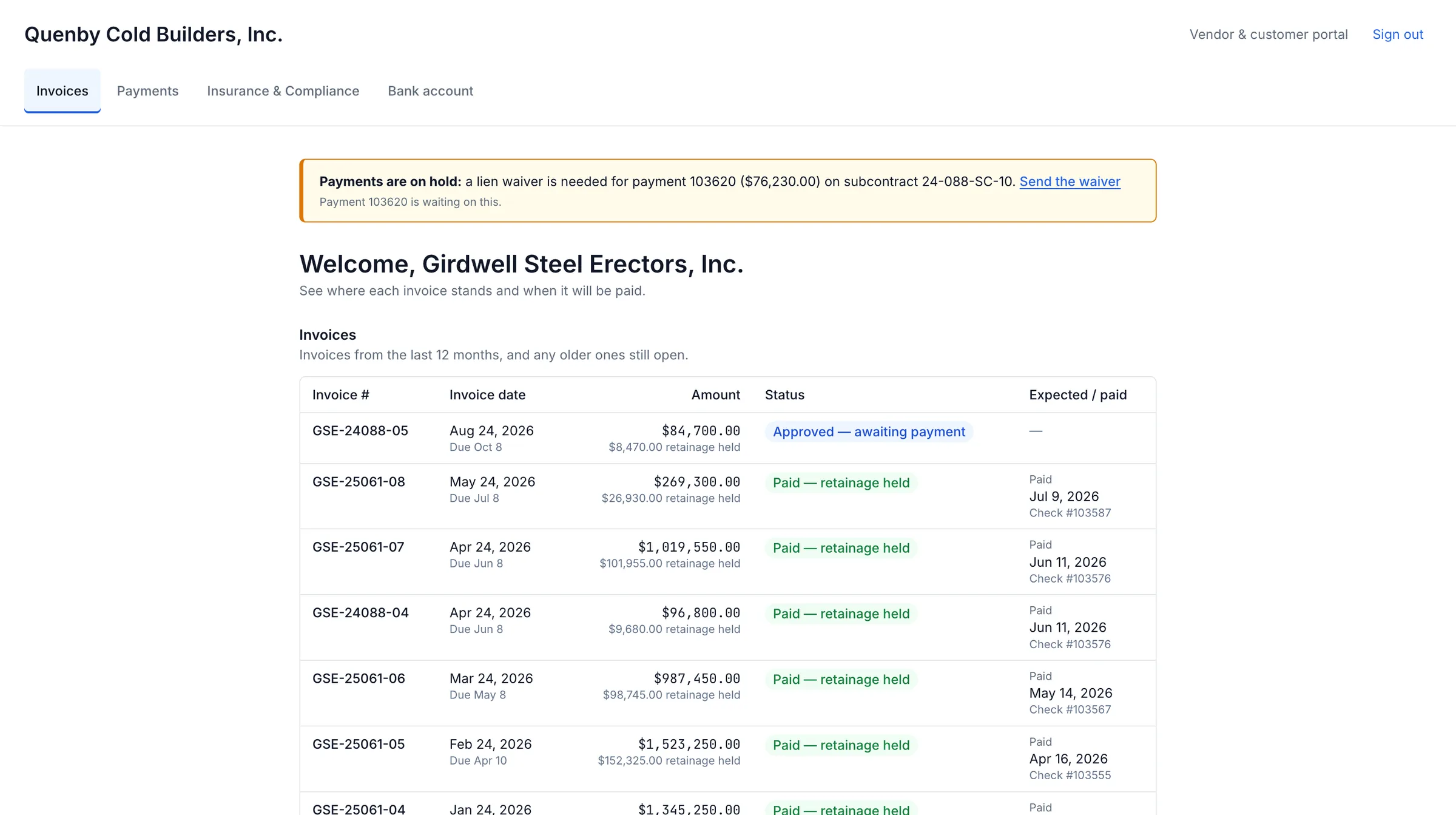Click Paid — retainage held badge for GSE-25061-07

(x=841, y=549)
